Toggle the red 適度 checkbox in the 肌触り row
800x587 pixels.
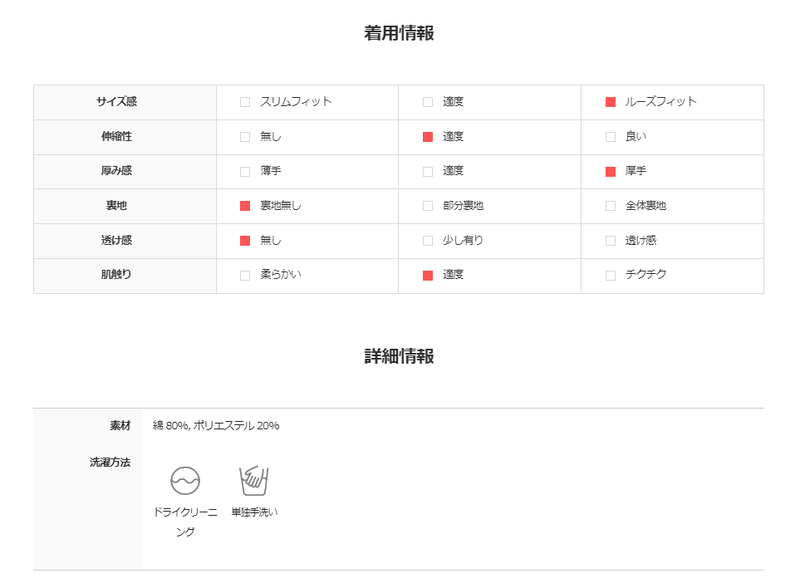pyautogui.click(x=428, y=275)
